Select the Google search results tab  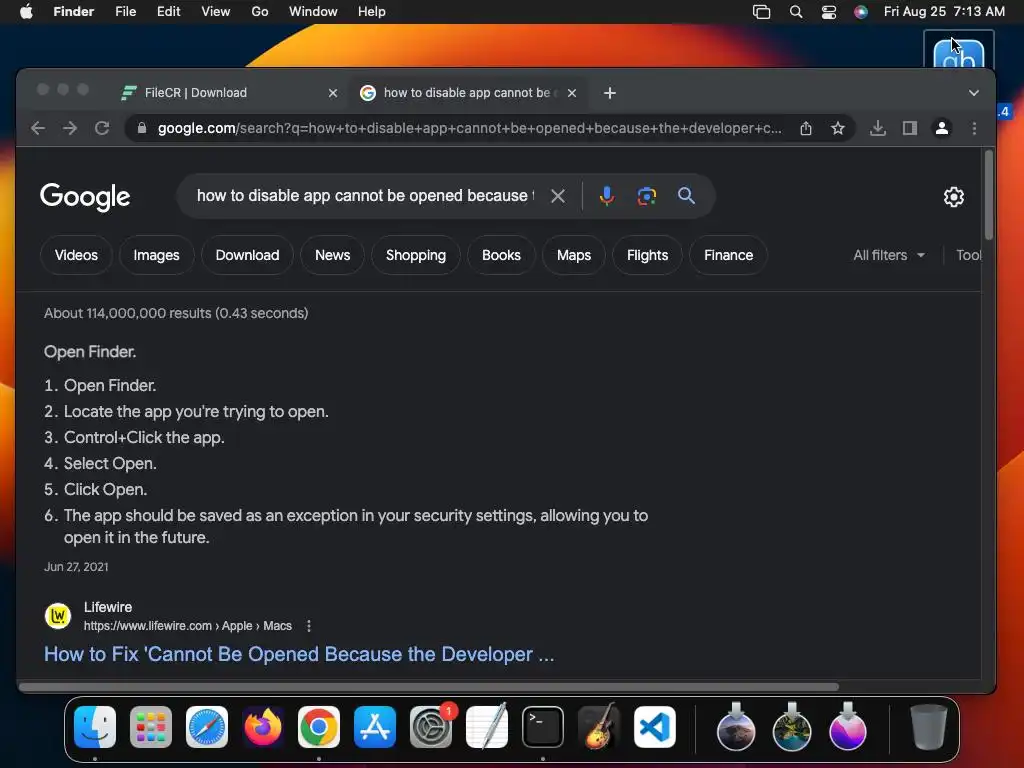point(467,93)
